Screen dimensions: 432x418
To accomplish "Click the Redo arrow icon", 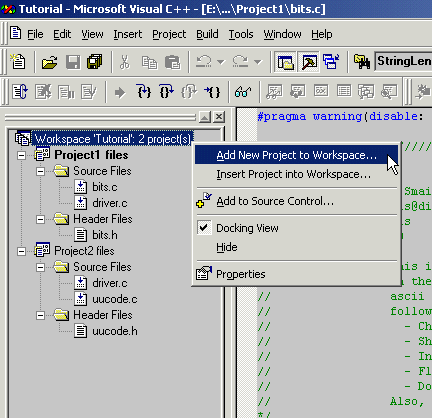I will point(240,62).
